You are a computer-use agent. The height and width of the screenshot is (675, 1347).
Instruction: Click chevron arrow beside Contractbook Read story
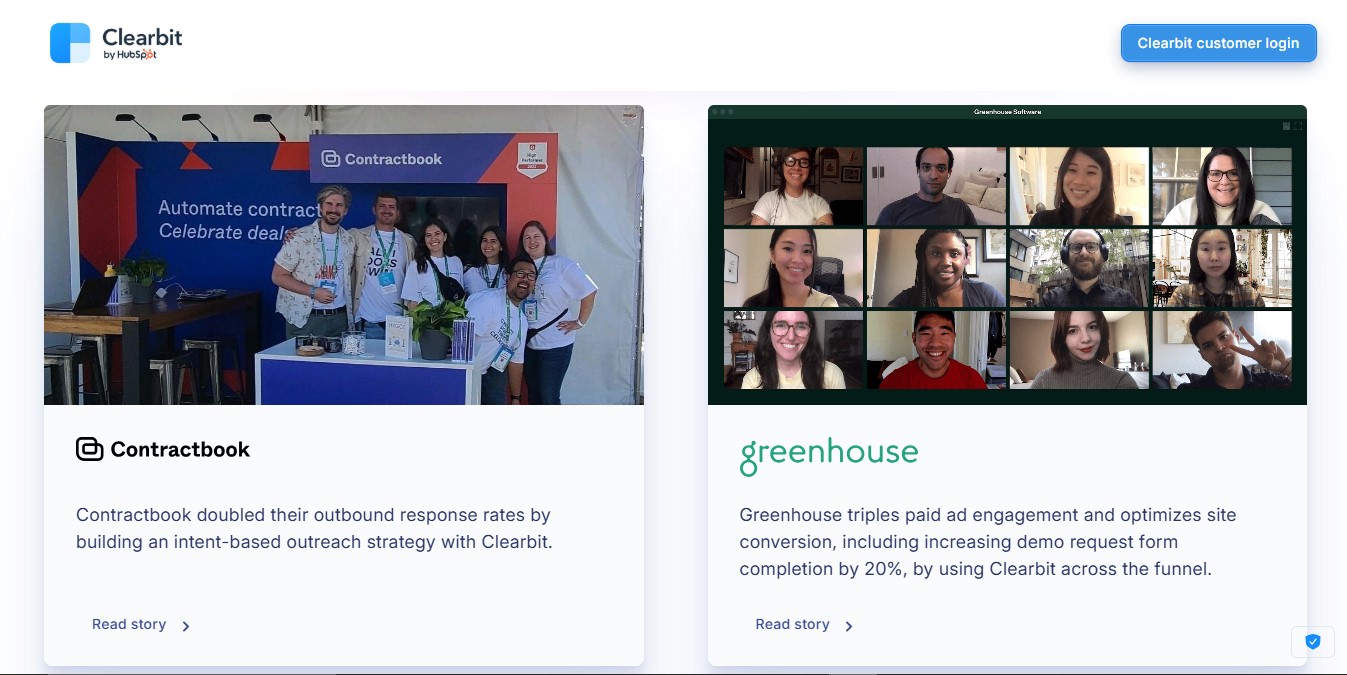coord(186,626)
